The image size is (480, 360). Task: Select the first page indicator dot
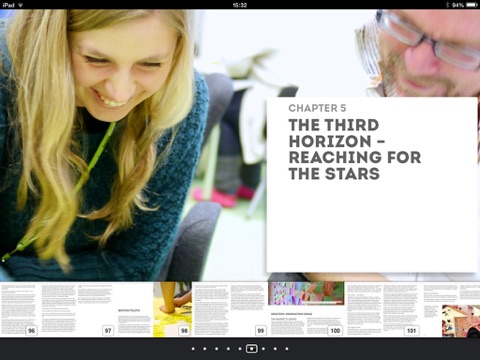tap(193, 349)
